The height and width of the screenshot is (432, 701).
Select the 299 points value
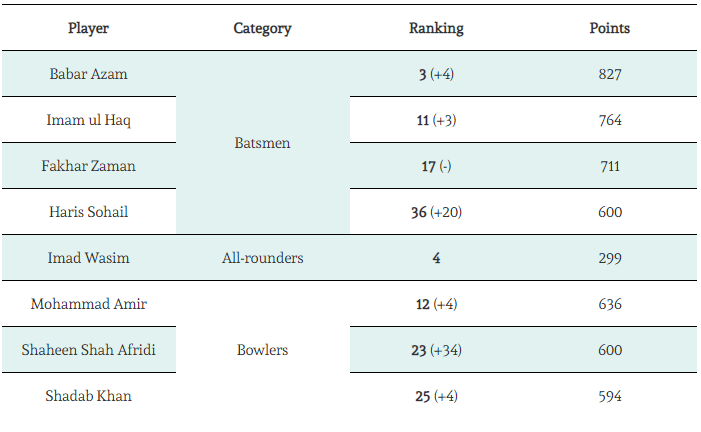(x=609, y=258)
